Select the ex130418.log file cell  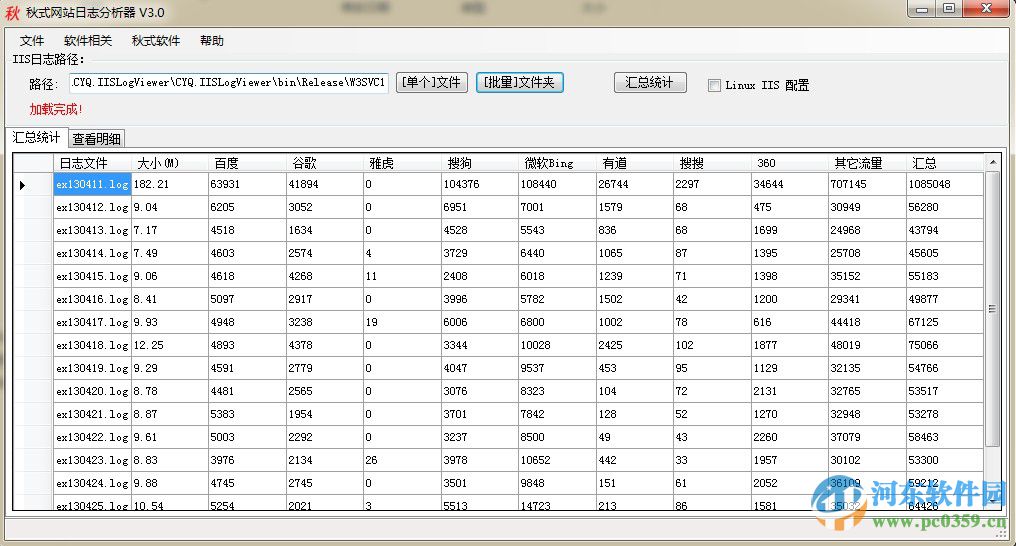click(93, 345)
